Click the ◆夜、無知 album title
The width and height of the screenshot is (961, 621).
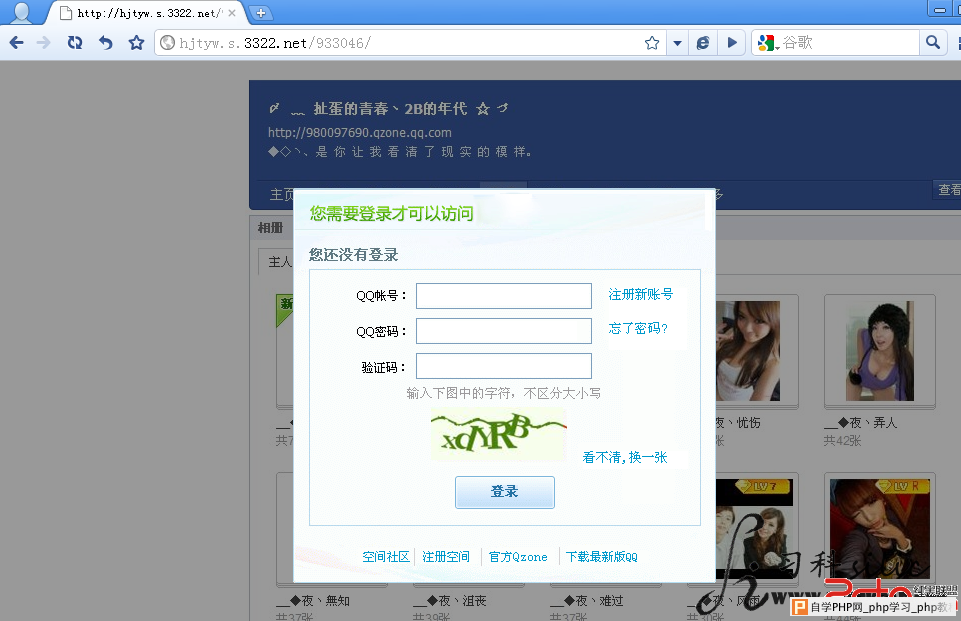pyautogui.click(x=313, y=601)
